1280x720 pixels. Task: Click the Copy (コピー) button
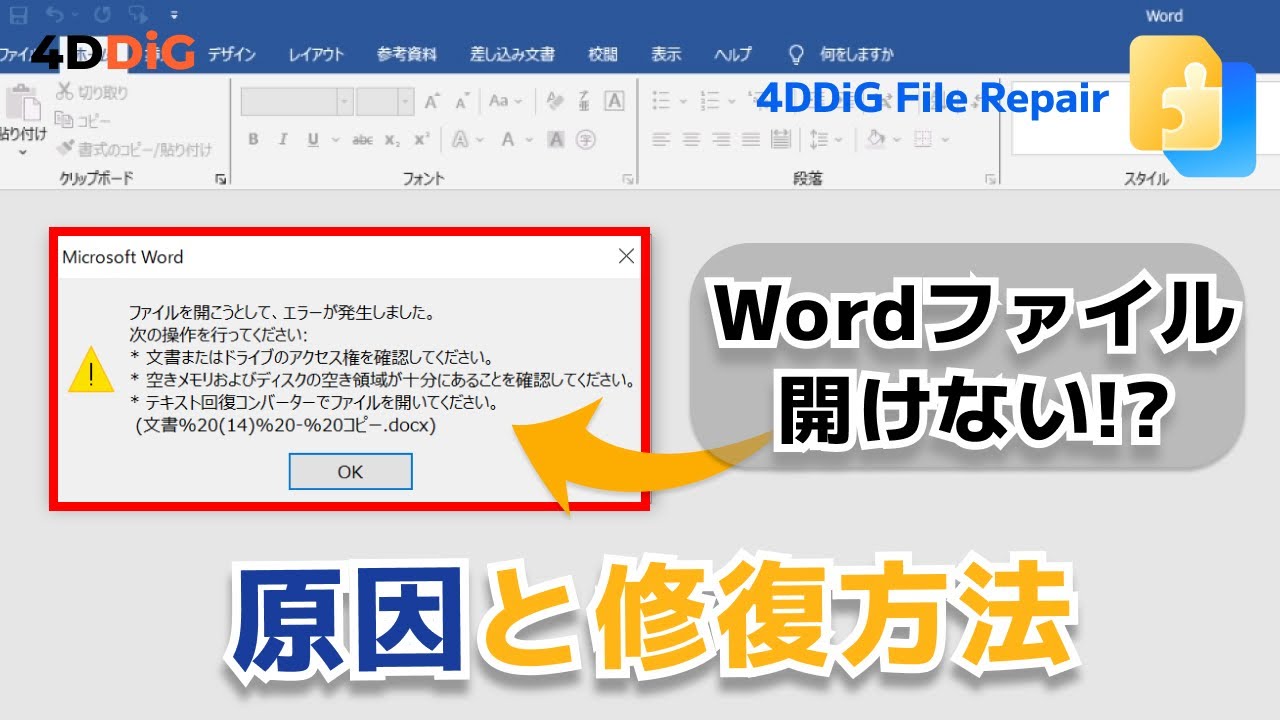[82, 121]
